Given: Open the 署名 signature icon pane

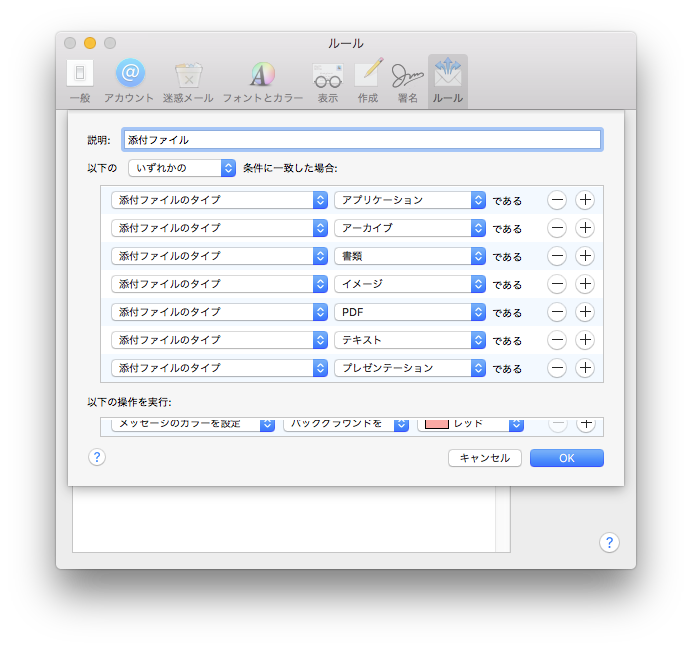Looking at the screenshot, I should [407, 80].
